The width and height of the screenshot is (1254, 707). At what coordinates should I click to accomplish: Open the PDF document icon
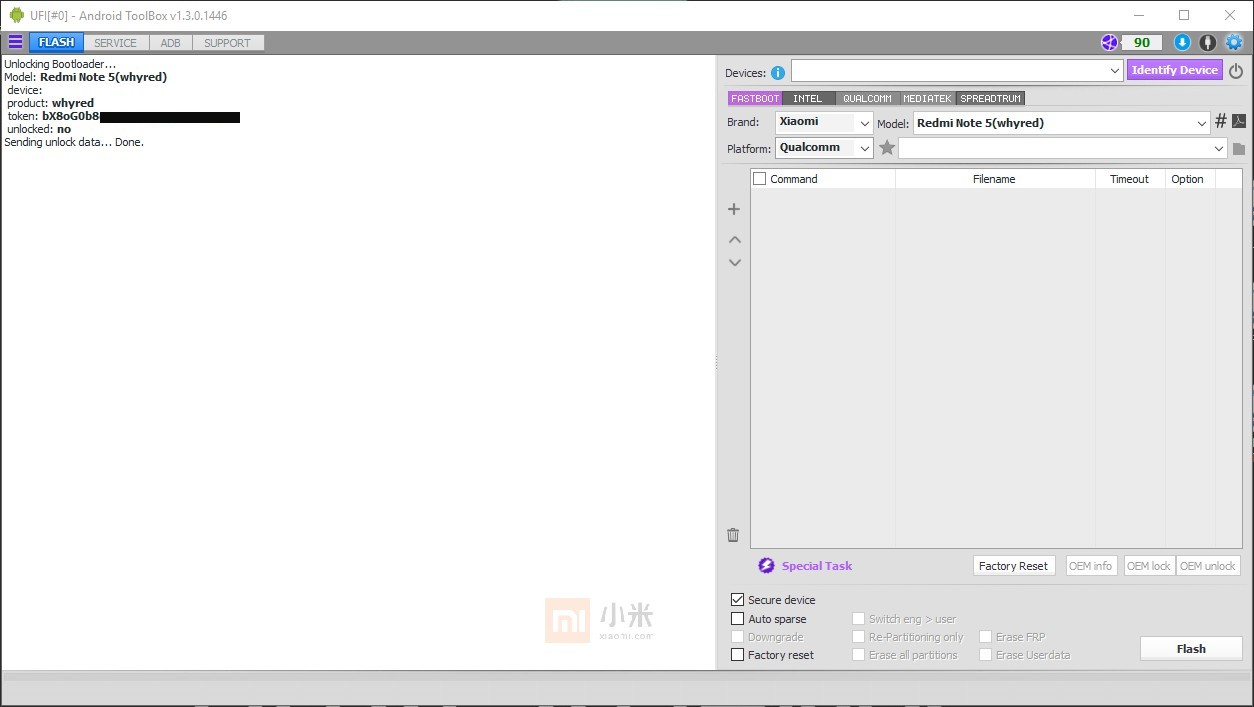point(1239,121)
